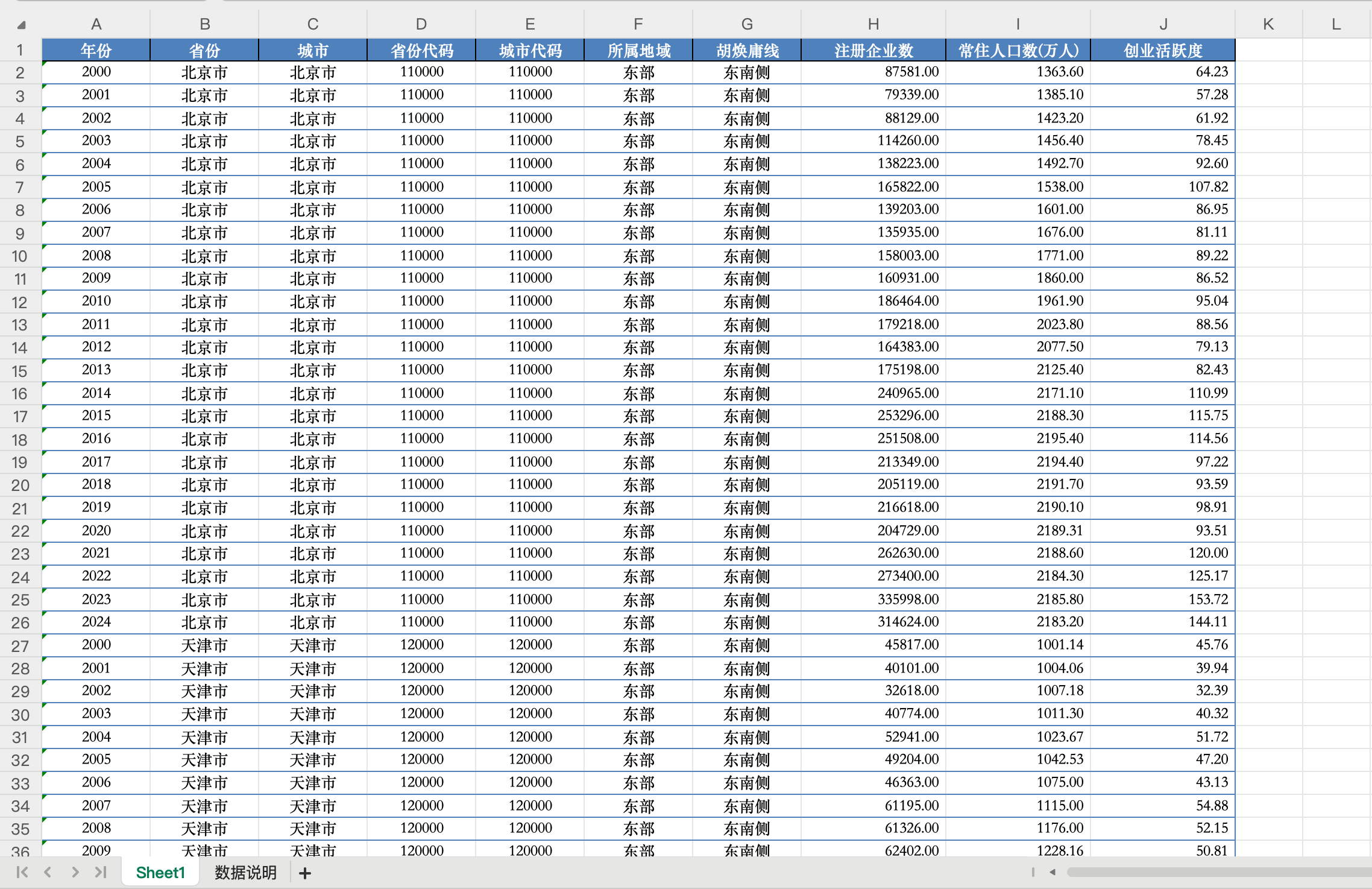Select column H header
Screen dimensions: 1372x889
[873, 24]
